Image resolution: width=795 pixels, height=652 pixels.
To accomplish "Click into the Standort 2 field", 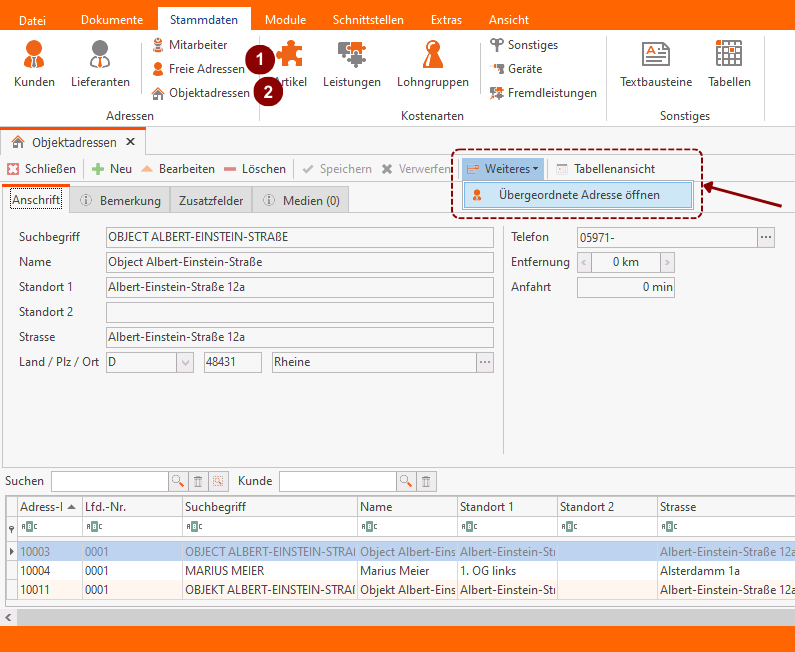I will click(299, 312).
